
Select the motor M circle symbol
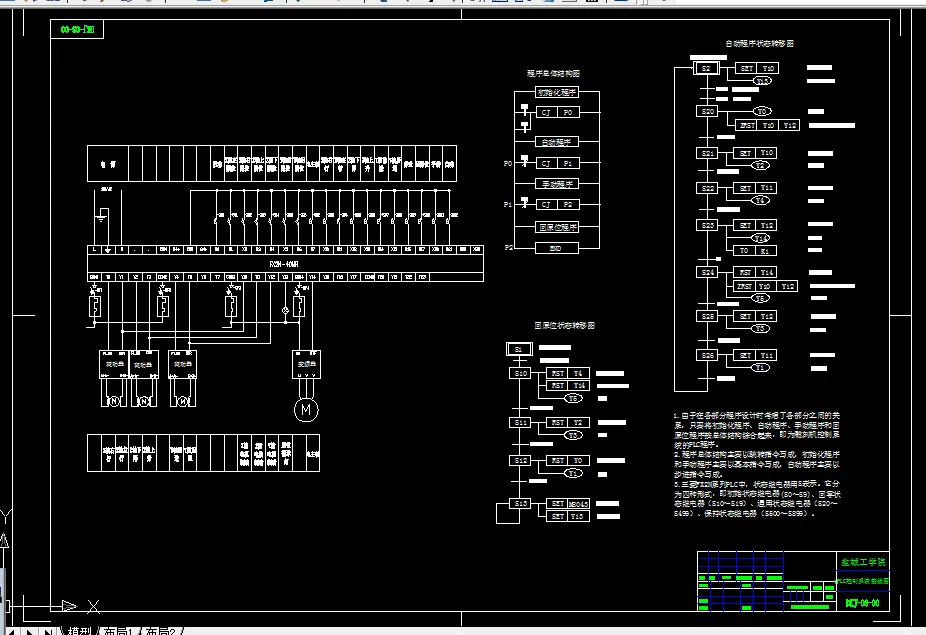pos(306,409)
